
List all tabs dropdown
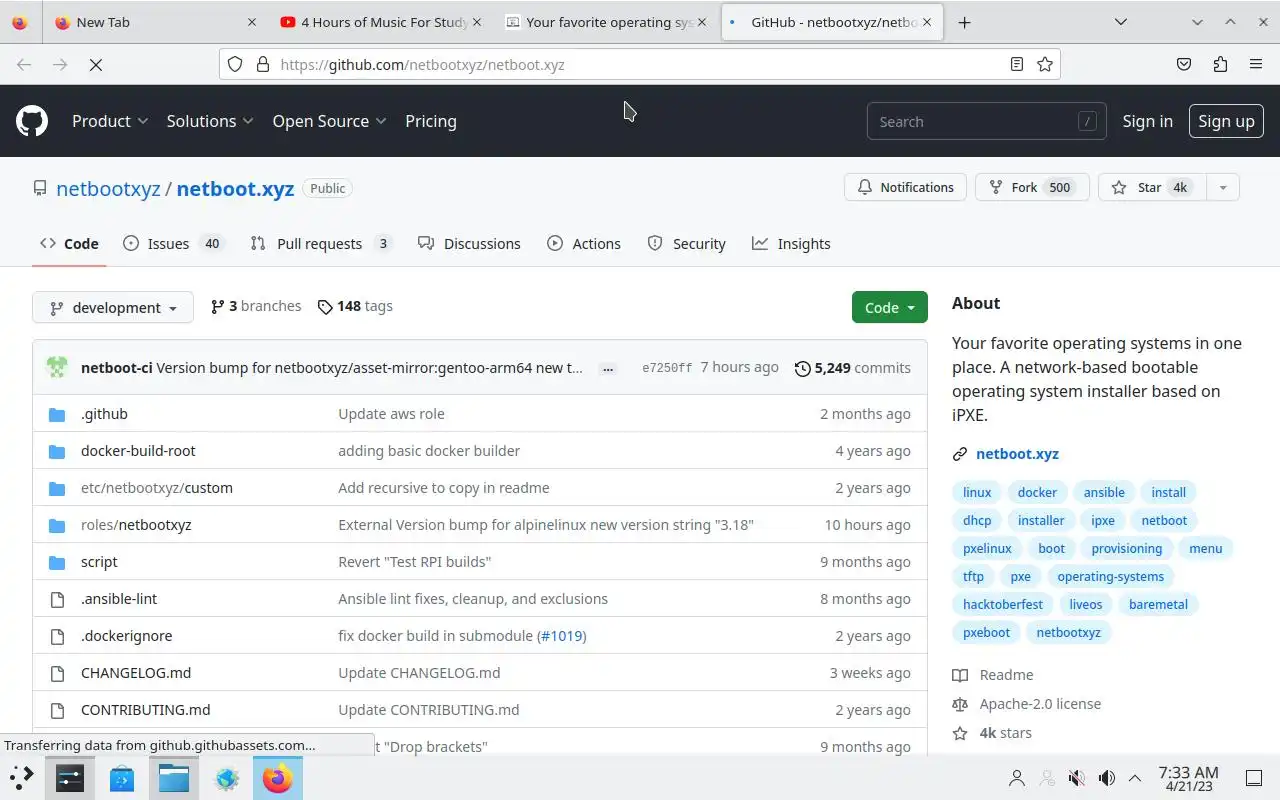(x=1120, y=22)
